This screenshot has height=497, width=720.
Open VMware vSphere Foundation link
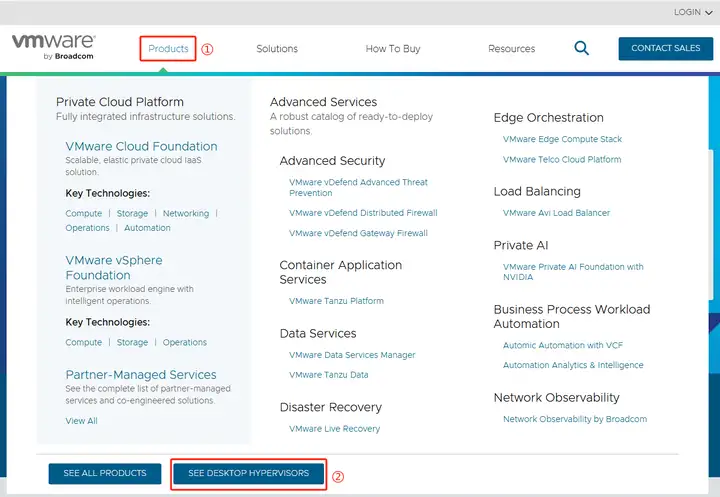tap(114, 267)
